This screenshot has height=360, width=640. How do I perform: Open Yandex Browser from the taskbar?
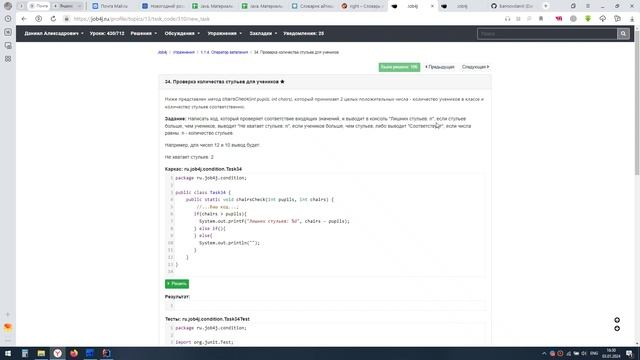(x=58, y=353)
